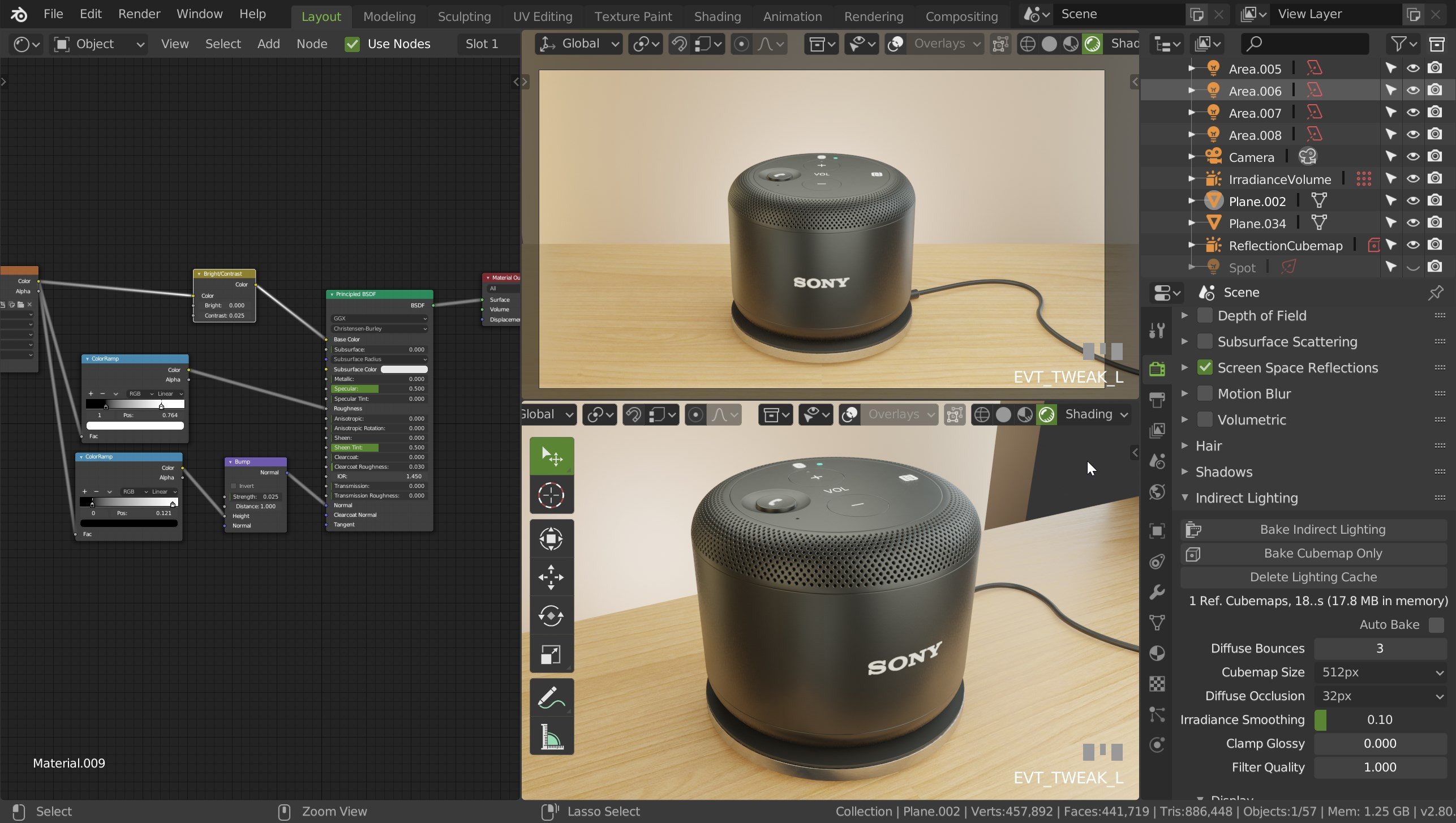Activate the Select Box tool
Image resolution: width=1456 pixels, height=823 pixels.
[x=551, y=456]
